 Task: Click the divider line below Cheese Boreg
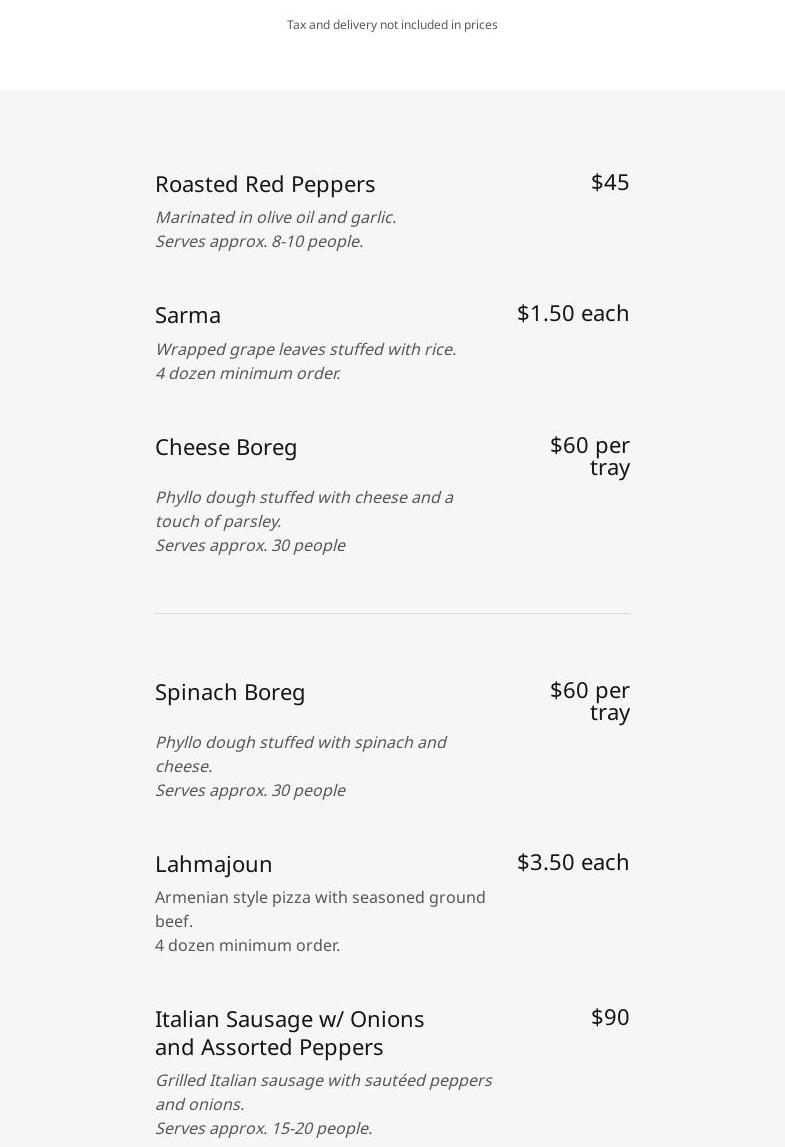pyautogui.click(x=392, y=613)
